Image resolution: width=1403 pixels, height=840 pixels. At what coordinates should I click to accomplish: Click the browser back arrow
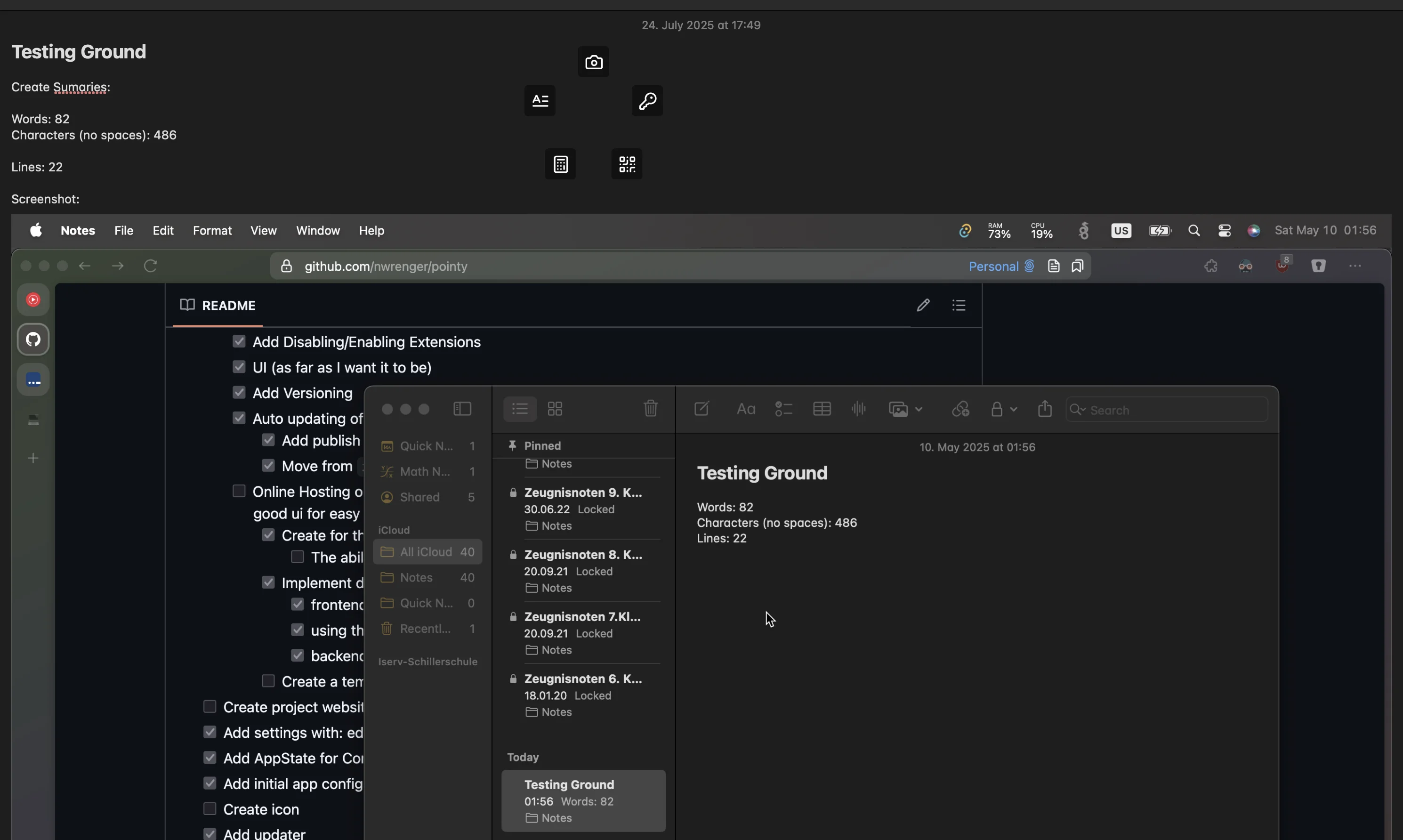84,266
